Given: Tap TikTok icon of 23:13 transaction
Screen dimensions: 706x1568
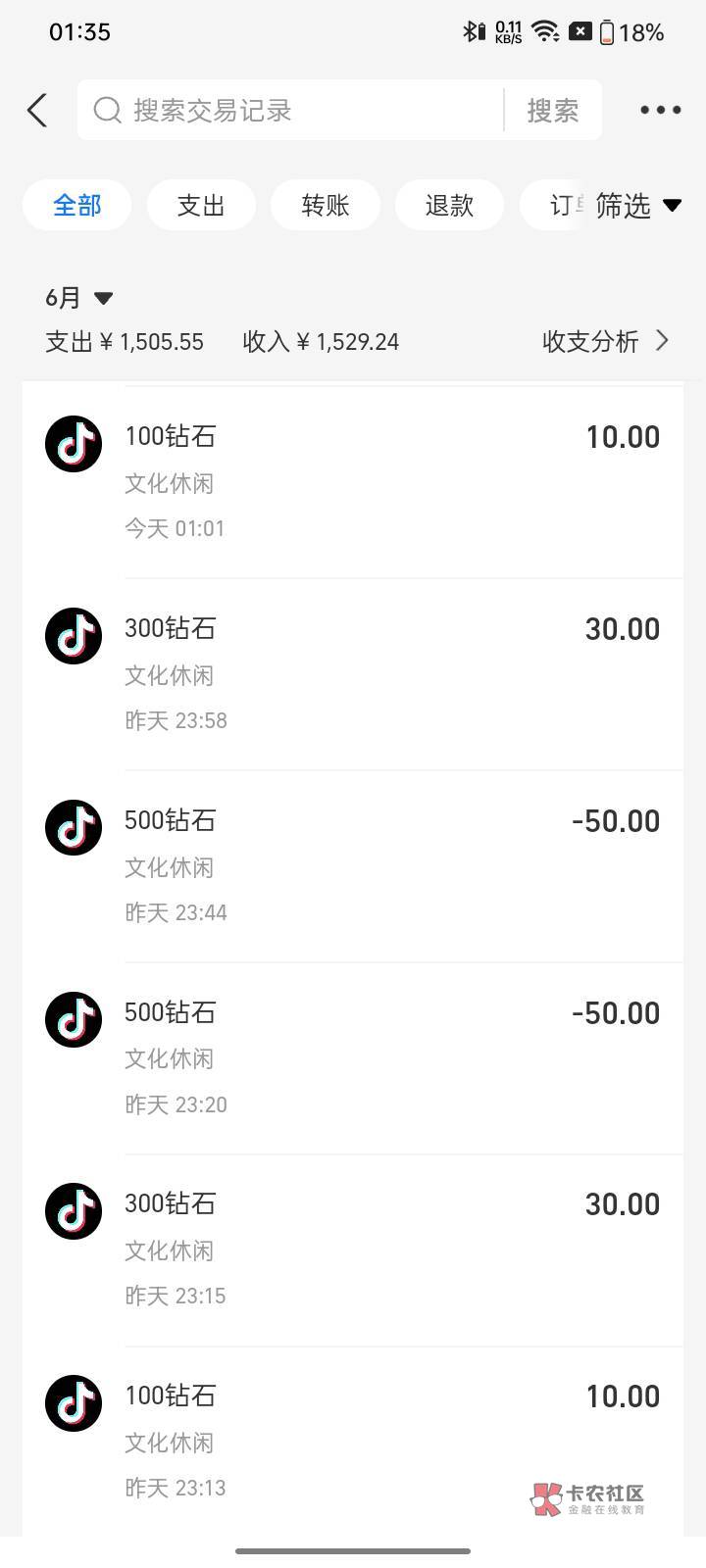Looking at the screenshot, I should coord(74,1403).
